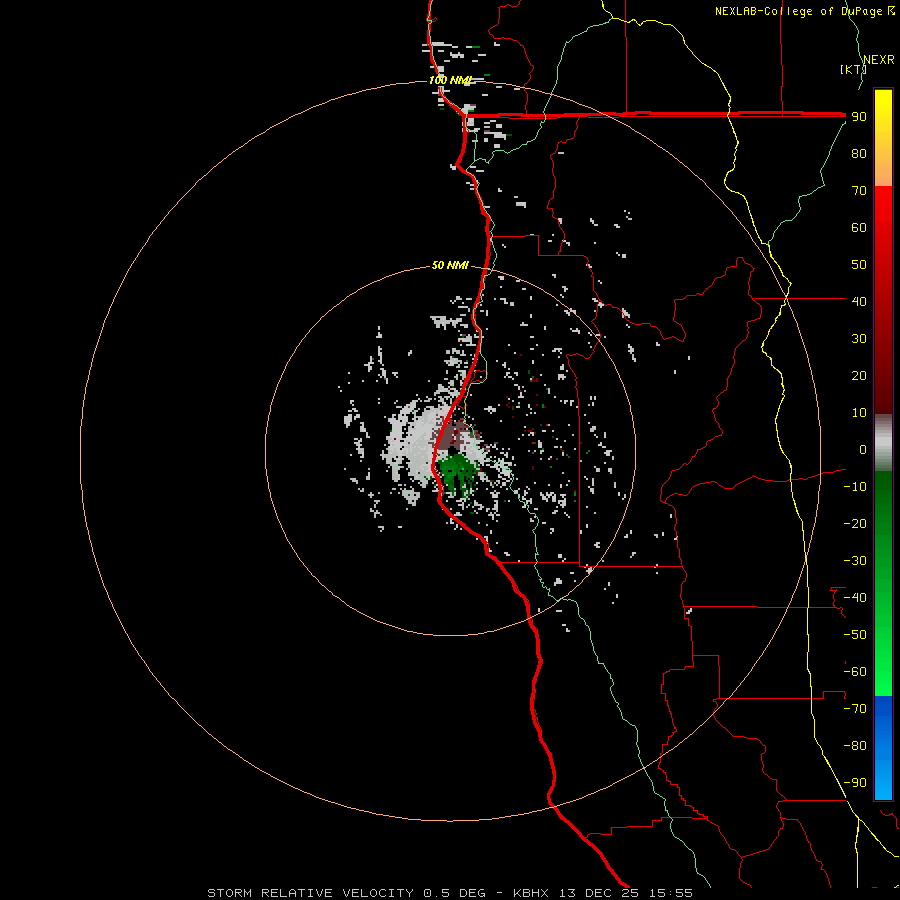Click the 40 value on velocity scale
The height and width of the screenshot is (900, 900).
click(x=859, y=301)
